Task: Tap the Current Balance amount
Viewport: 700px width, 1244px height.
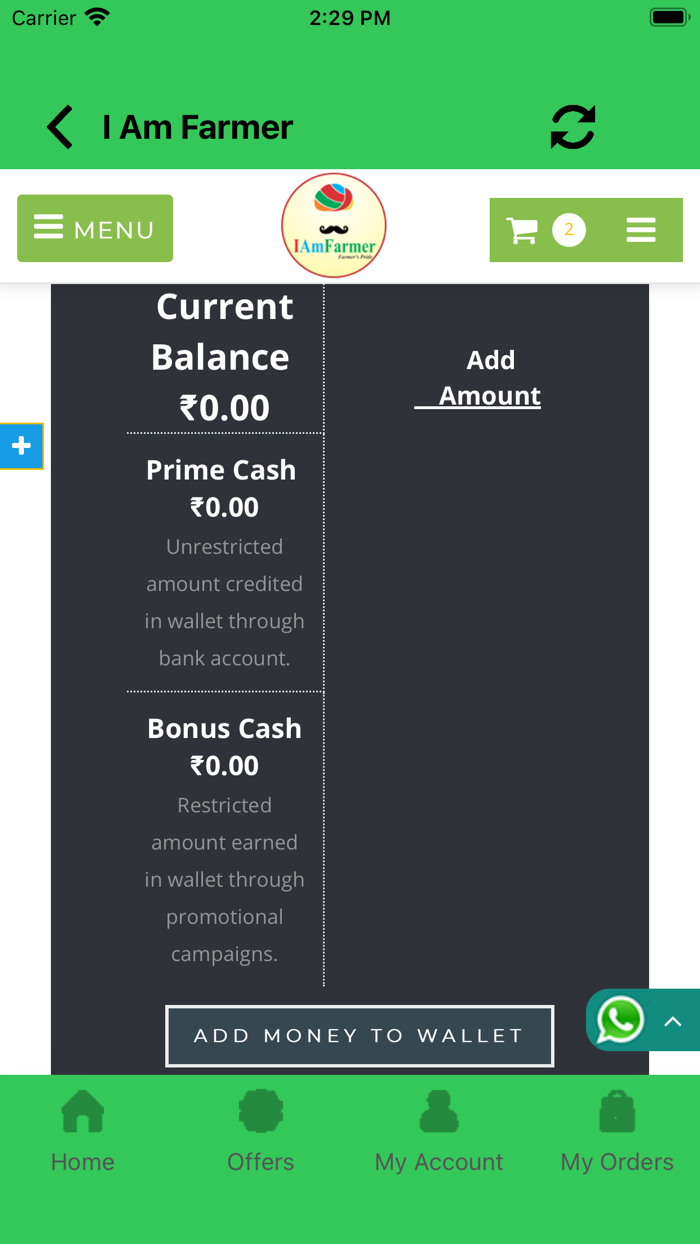Action: click(225, 408)
